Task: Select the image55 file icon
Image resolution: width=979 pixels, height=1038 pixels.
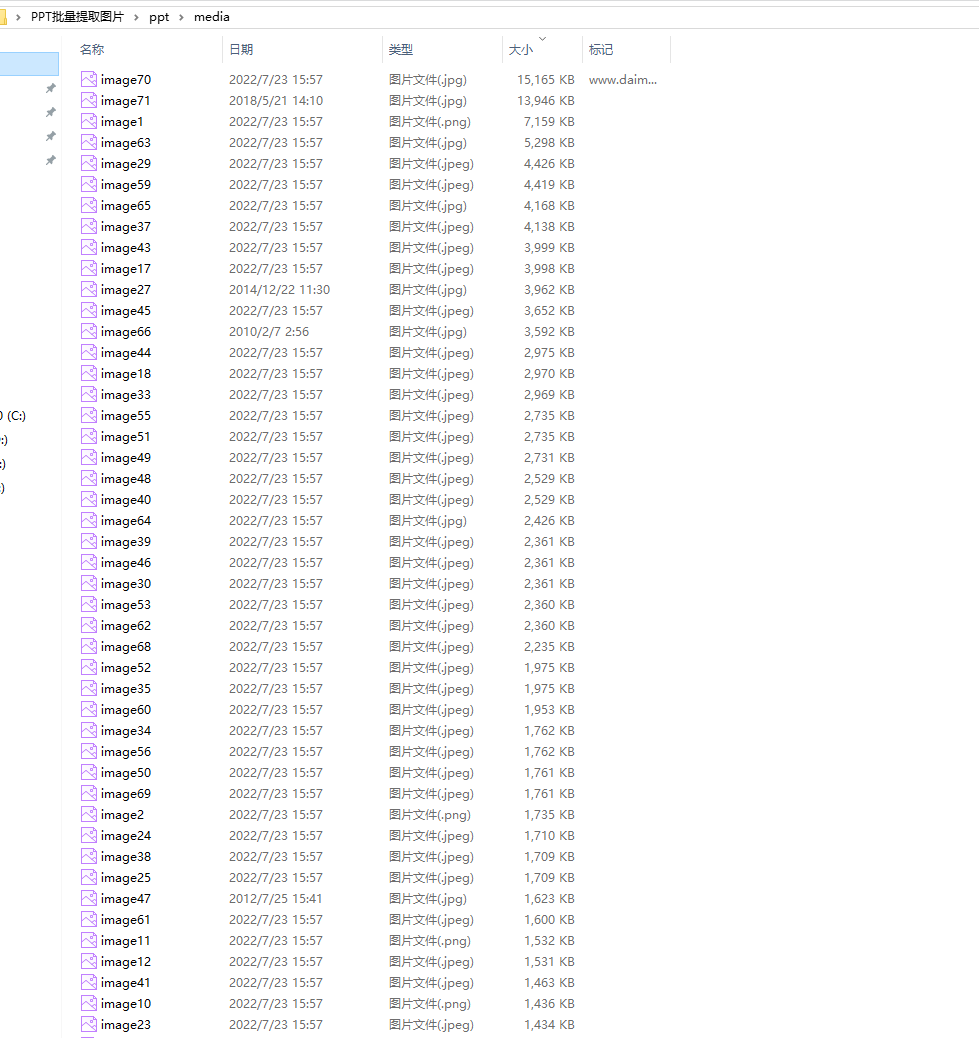Action: 89,416
